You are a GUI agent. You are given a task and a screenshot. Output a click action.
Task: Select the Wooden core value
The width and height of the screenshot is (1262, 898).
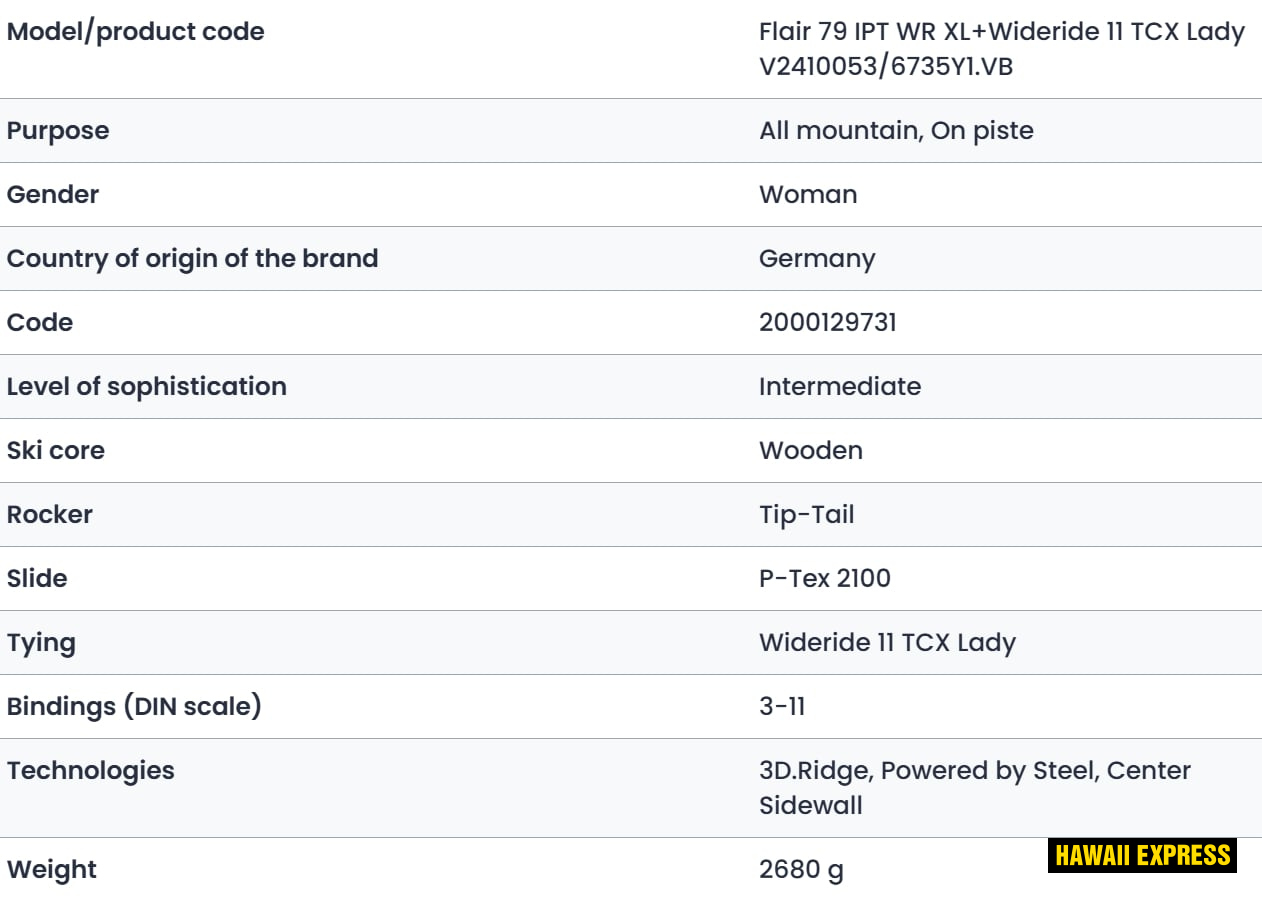click(811, 451)
